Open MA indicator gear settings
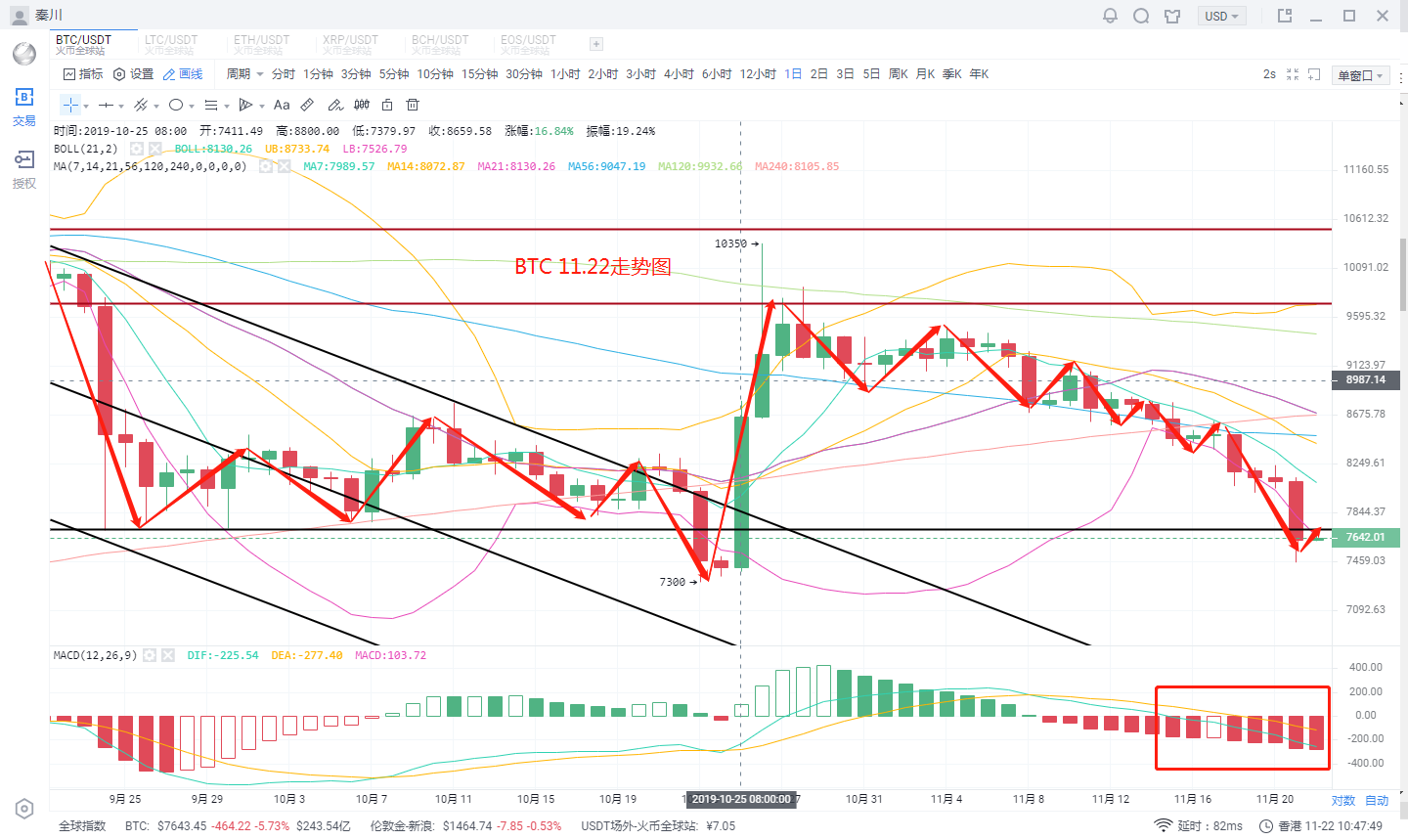The width and height of the screenshot is (1408, 840). tap(266, 166)
